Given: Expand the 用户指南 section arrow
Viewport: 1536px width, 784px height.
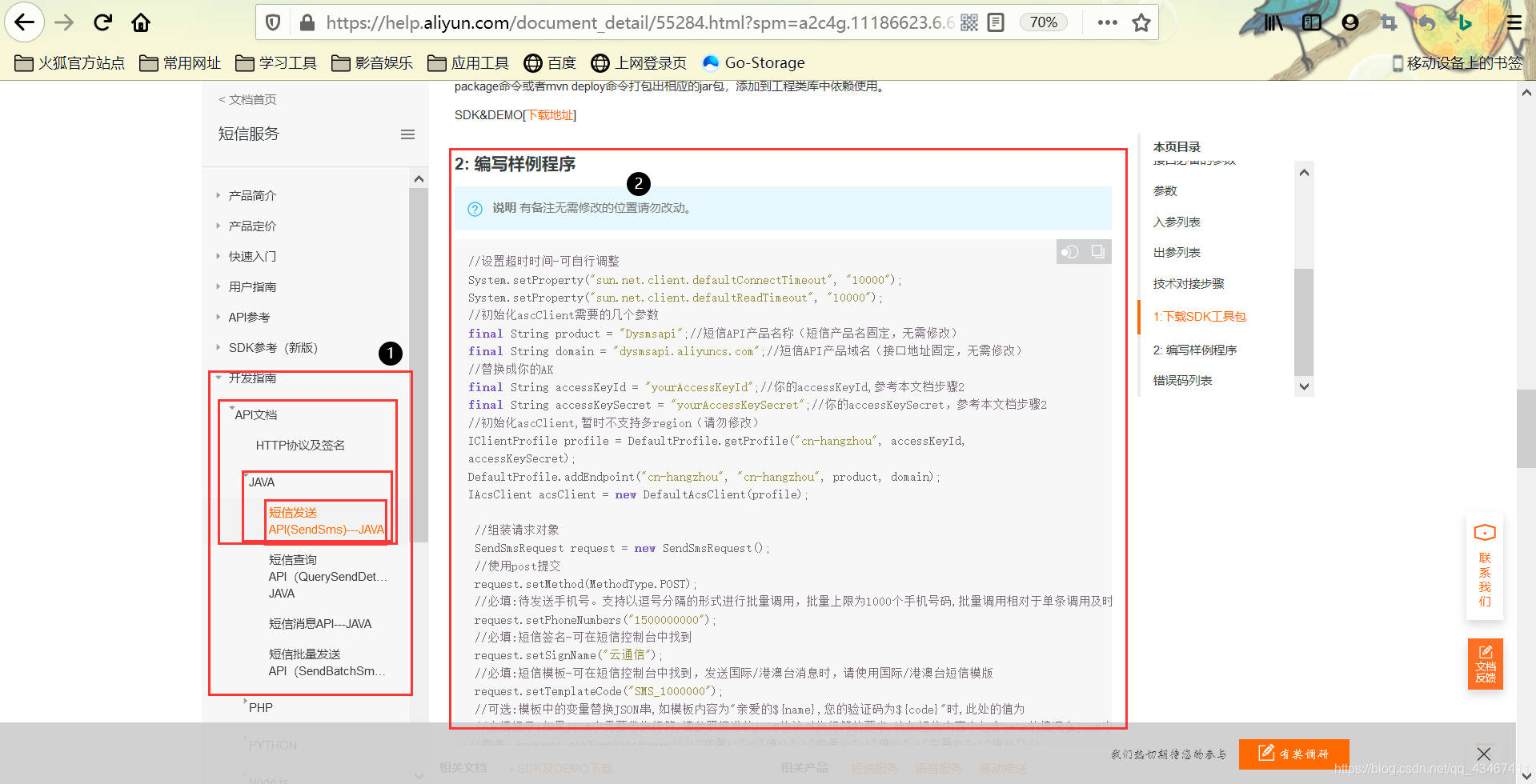Looking at the screenshot, I should tap(218, 286).
